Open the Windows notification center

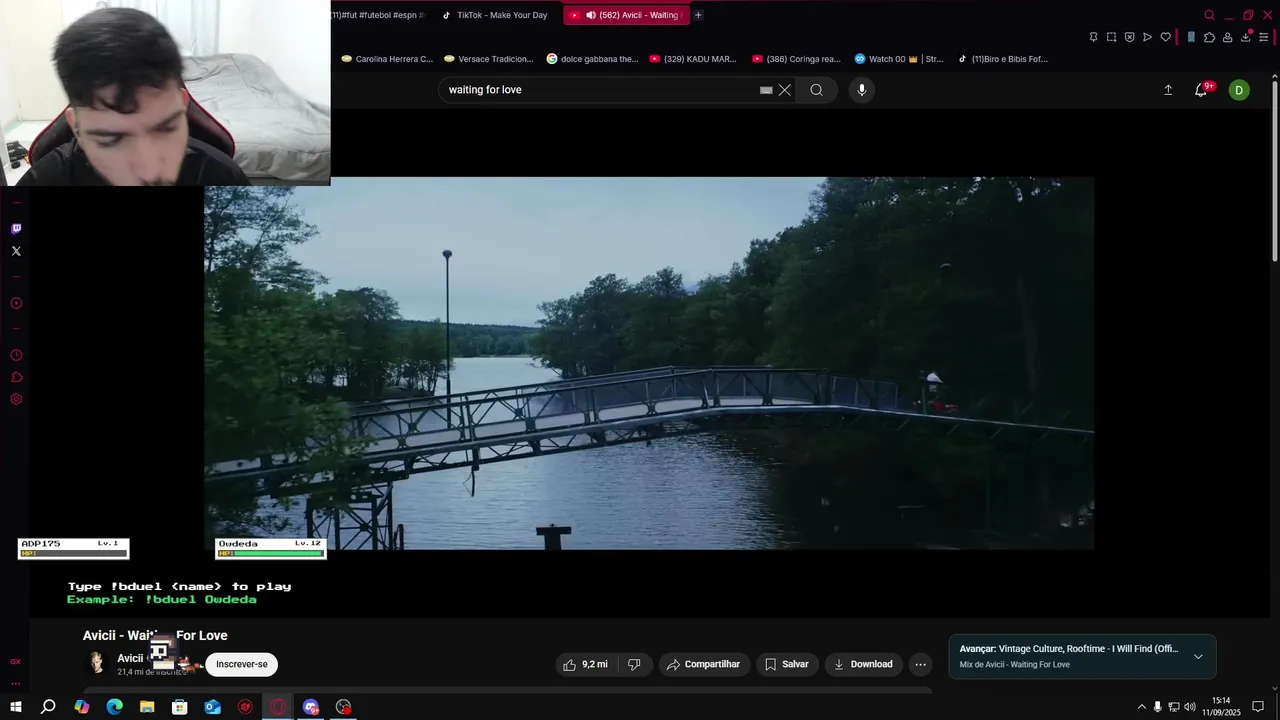(1258, 707)
